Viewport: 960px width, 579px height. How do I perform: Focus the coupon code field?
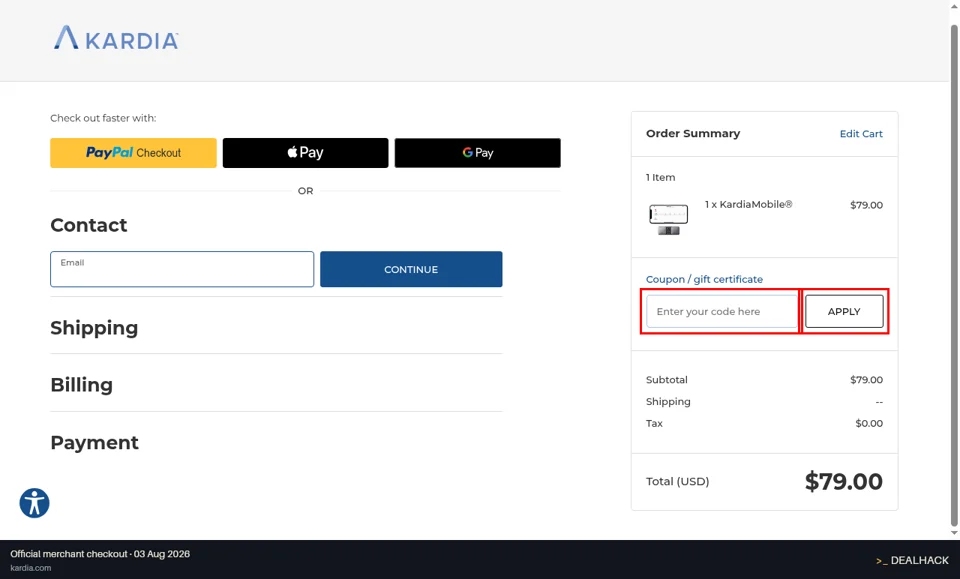point(722,312)
